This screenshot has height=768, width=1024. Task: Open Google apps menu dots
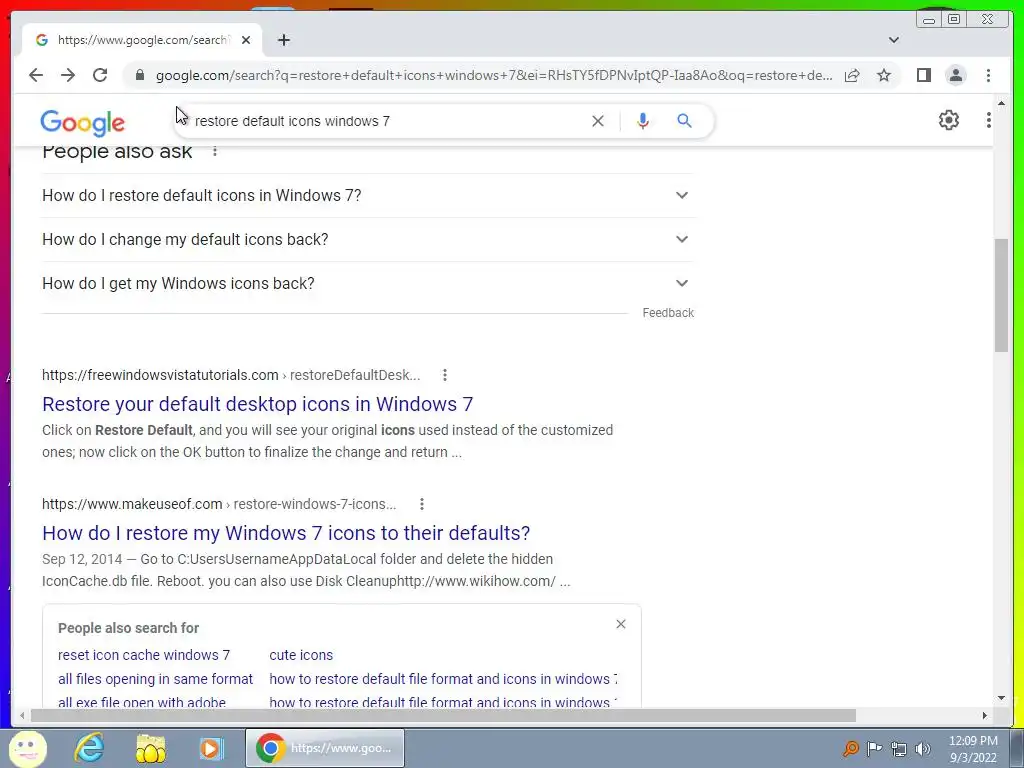988,120
